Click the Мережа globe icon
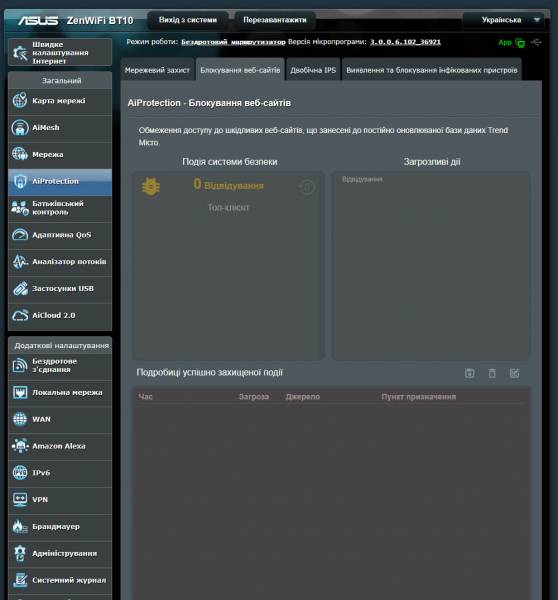Viewport: 558px width, 600px height. pyautogui.click(x=20, y=154)
